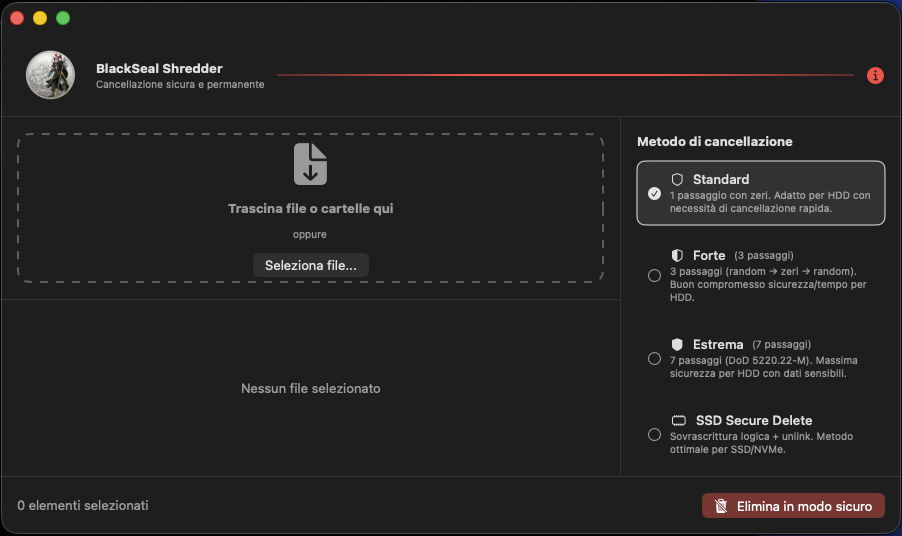Enter full screen with the green button
Image resolution: width=902 pixels, height=536 pixels.
(x=63, y=18)
